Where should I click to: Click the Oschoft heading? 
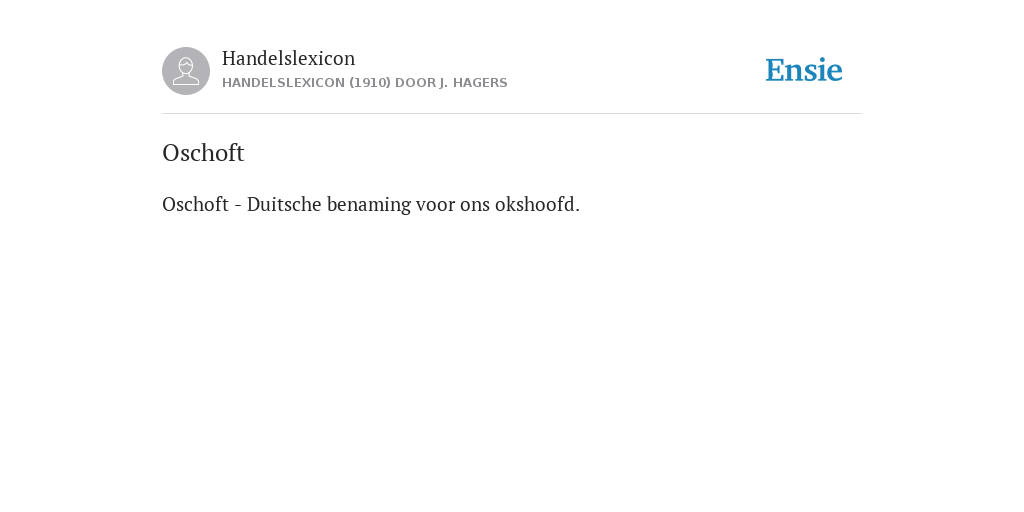[203, 153]
